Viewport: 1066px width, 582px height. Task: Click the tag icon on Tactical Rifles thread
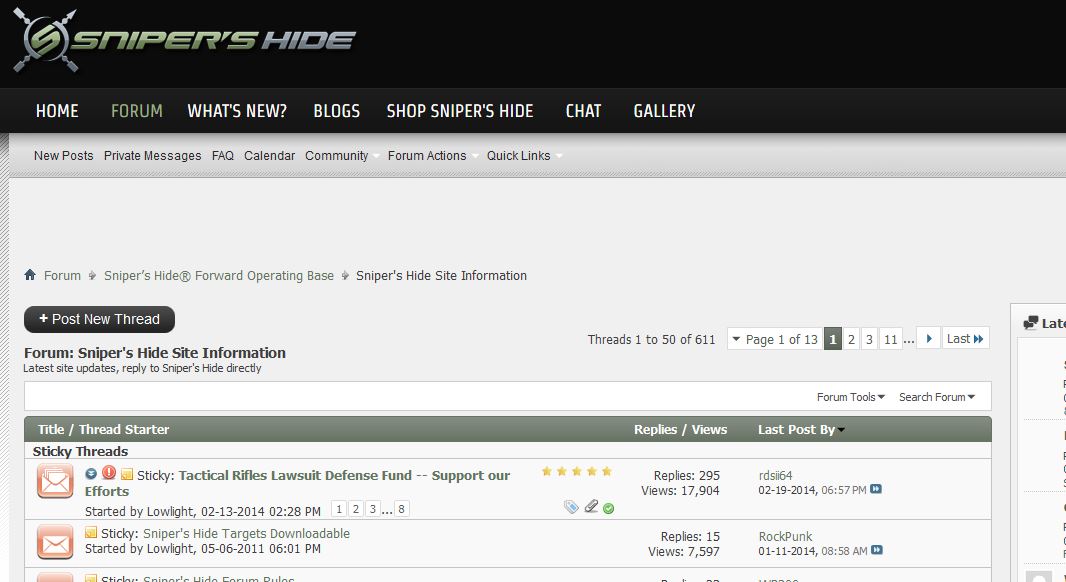[571, 507]
